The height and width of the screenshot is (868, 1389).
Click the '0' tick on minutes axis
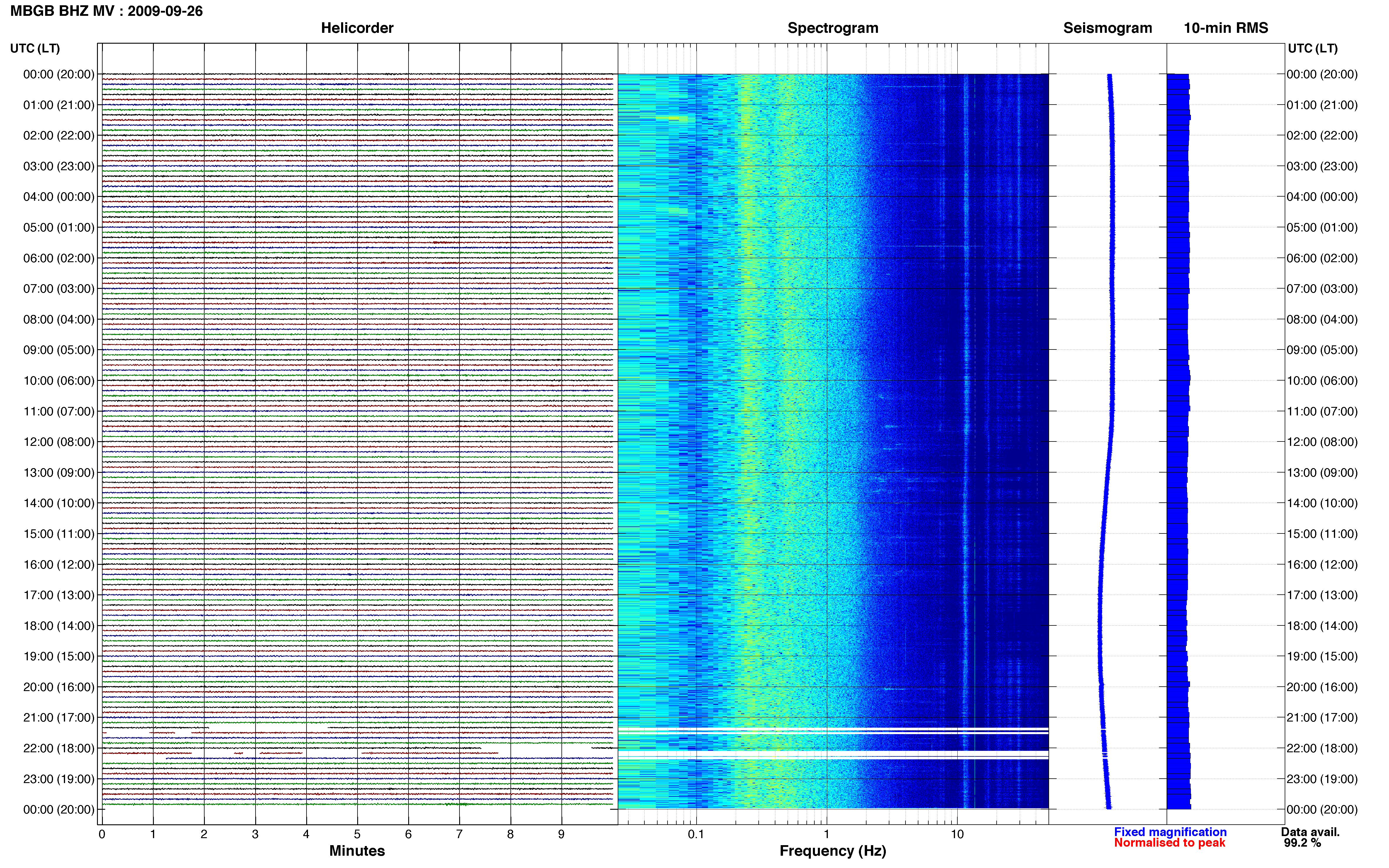pos(102,834)
